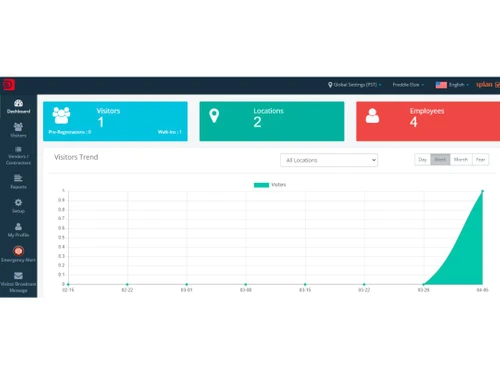
Task: Open the Visitors sidebar icon
Action: click(18, 127)
